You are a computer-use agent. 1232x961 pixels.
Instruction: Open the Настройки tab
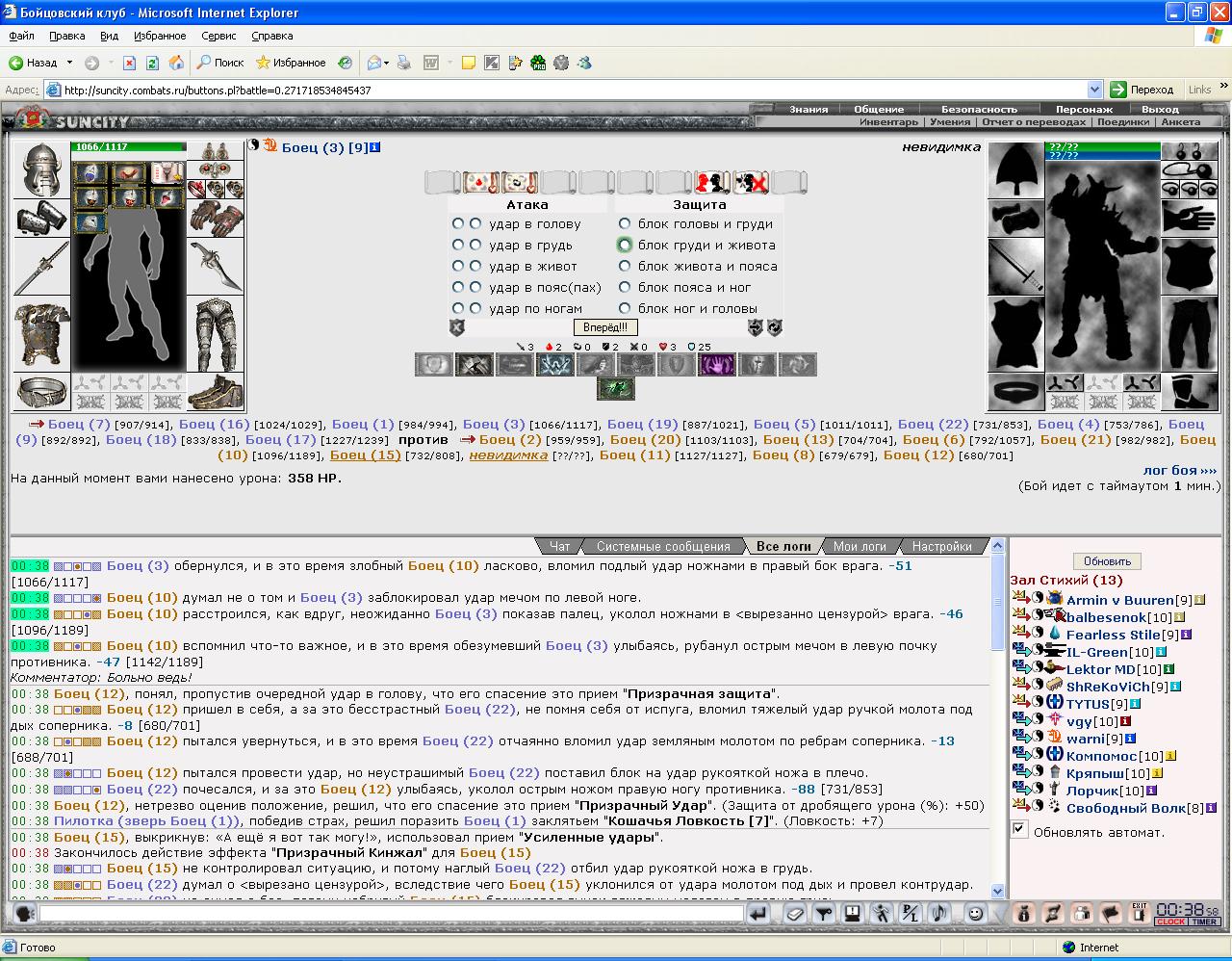click(941, 546)
